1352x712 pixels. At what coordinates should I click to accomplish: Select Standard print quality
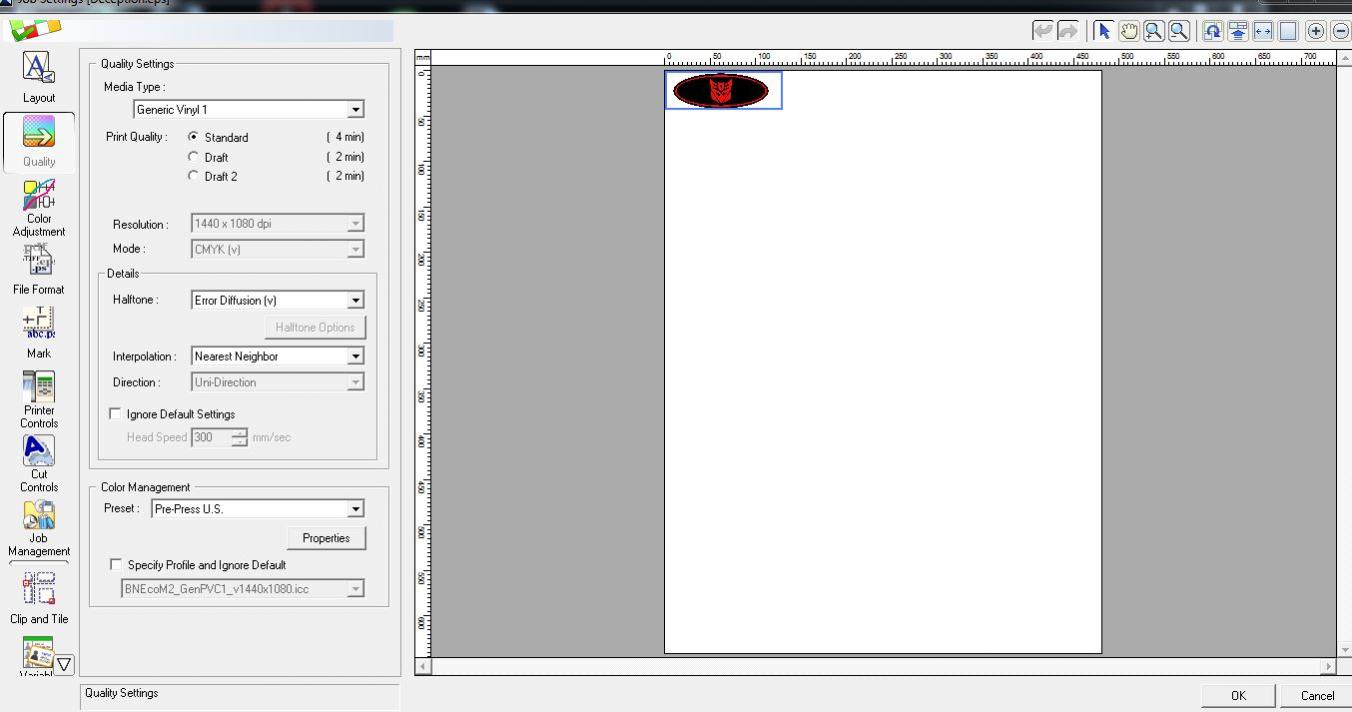(x=194, y=137)
